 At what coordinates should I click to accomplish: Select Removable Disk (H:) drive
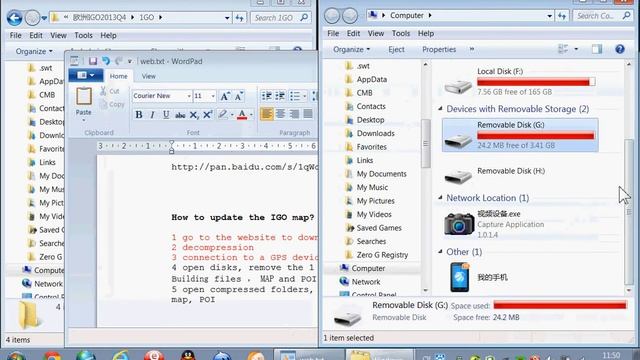pos(520,176)
